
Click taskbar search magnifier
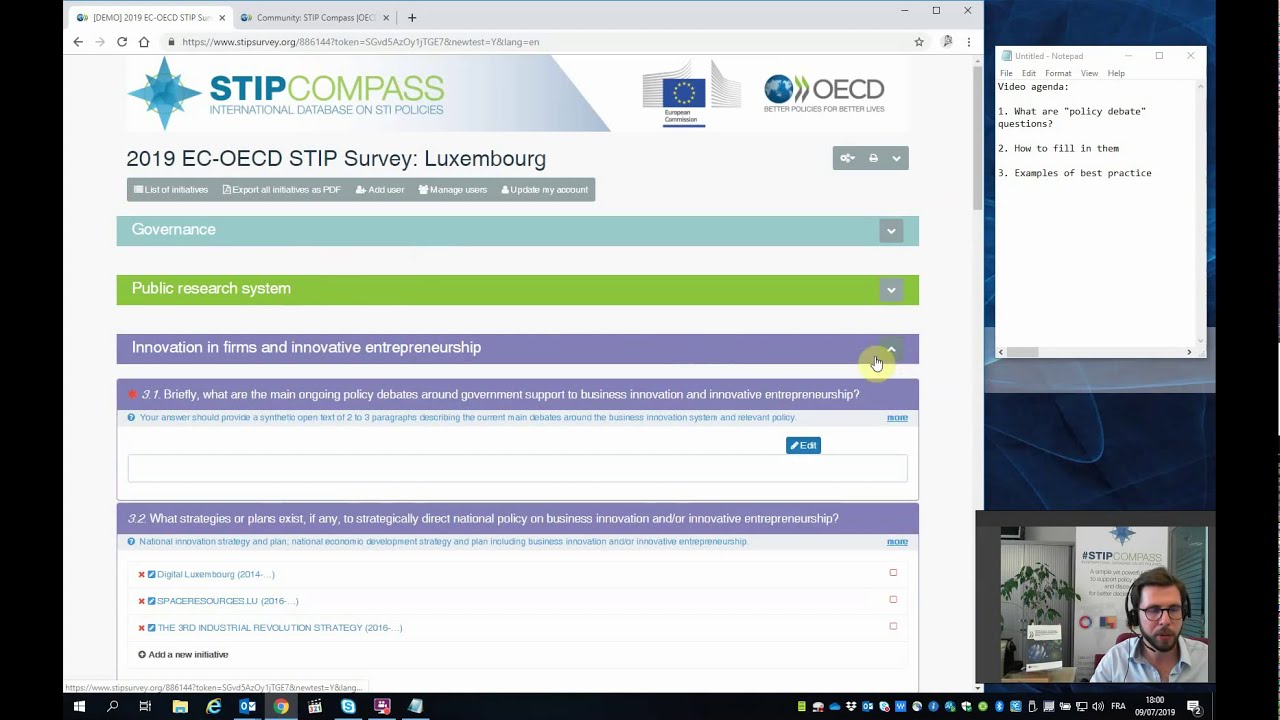tap(113, 707)
